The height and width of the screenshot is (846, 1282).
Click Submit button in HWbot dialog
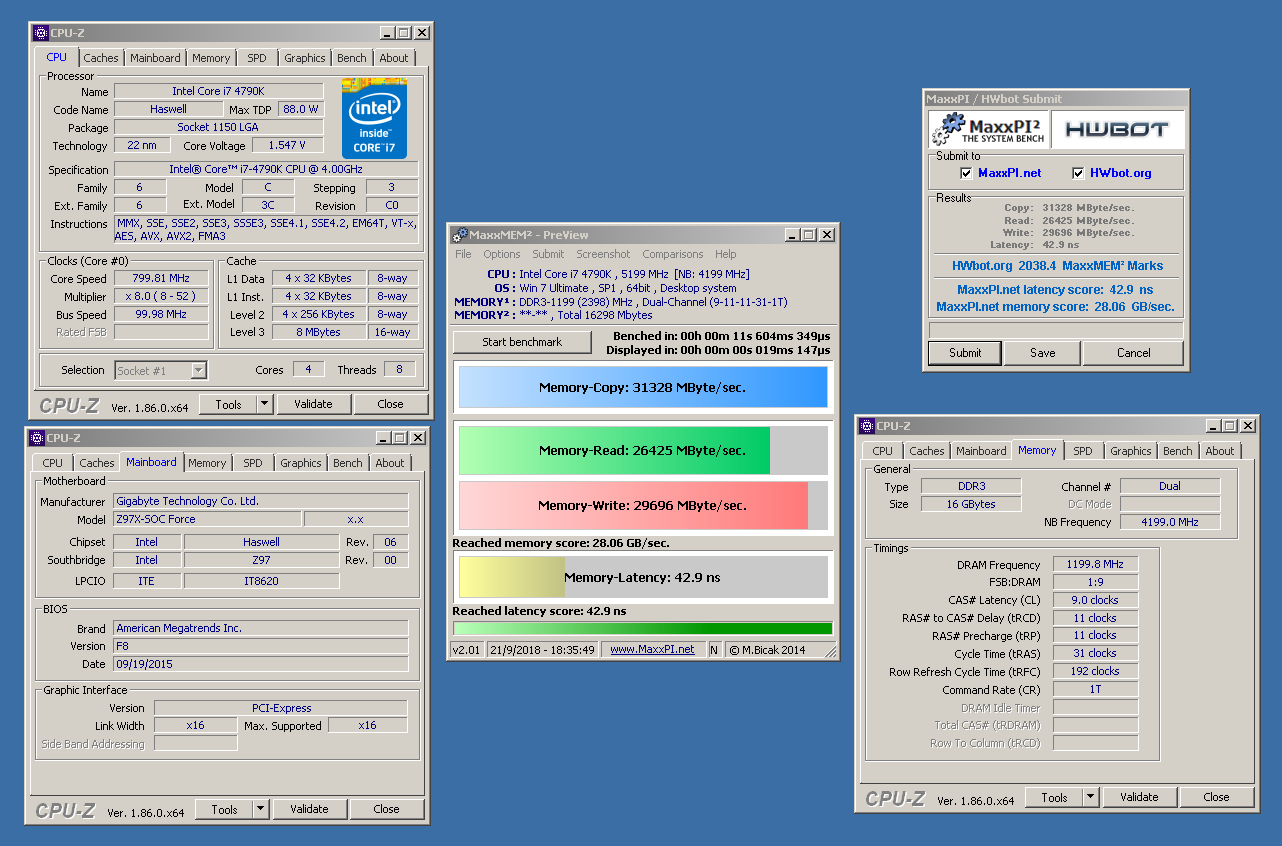[965, 352]
